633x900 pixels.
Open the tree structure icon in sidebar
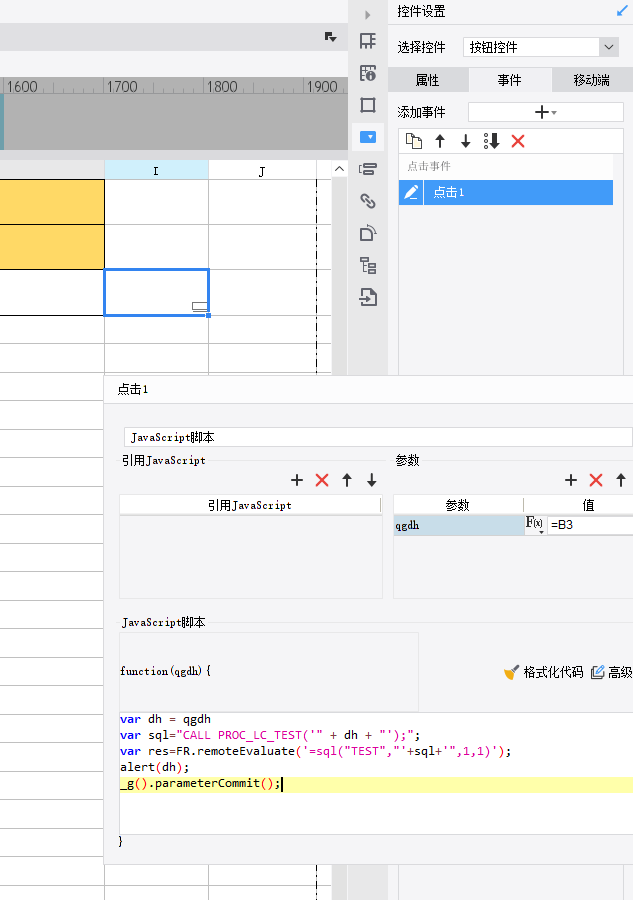(x=368, y=265)
